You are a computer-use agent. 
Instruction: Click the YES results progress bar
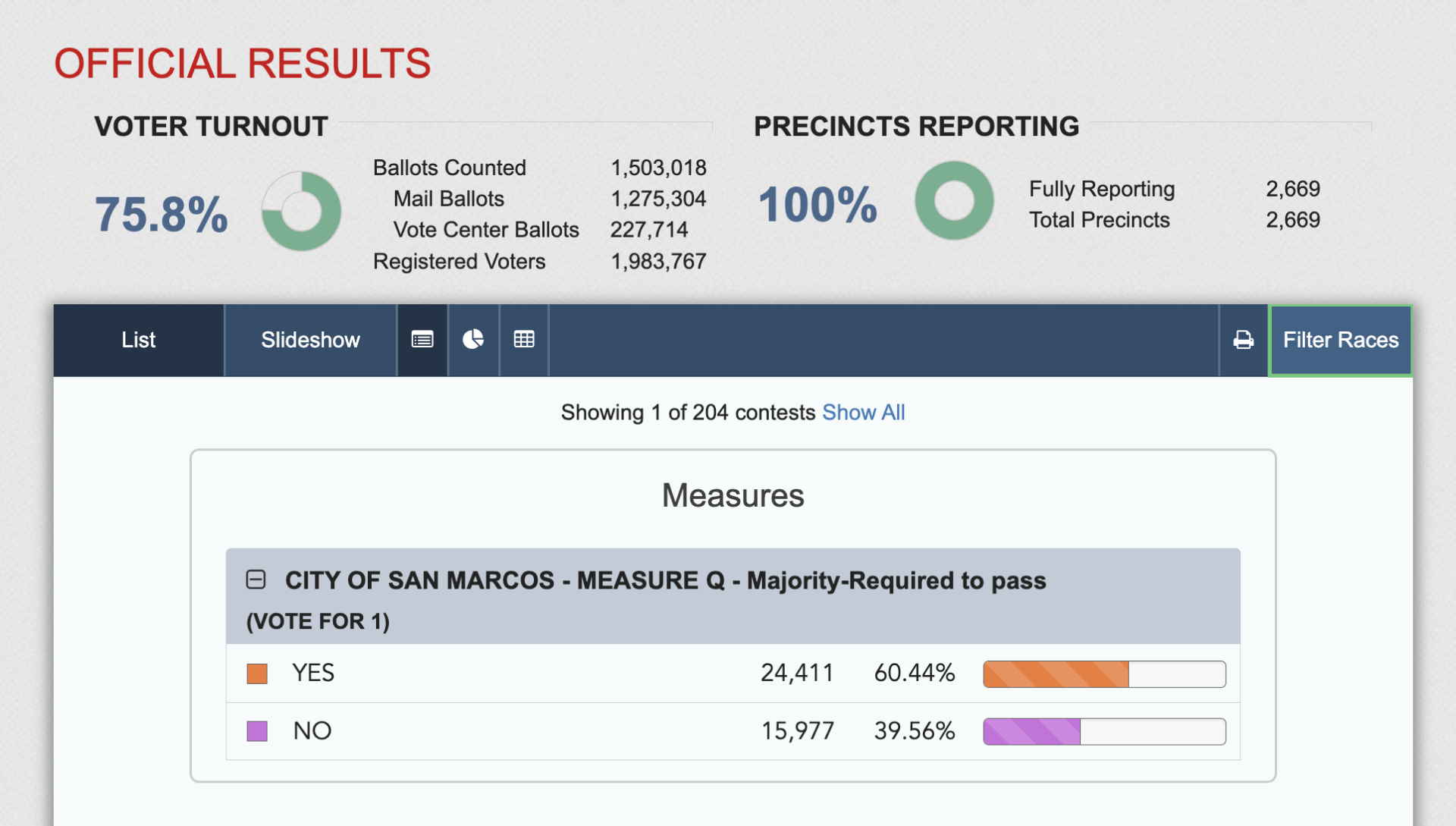pos(1104,673)
